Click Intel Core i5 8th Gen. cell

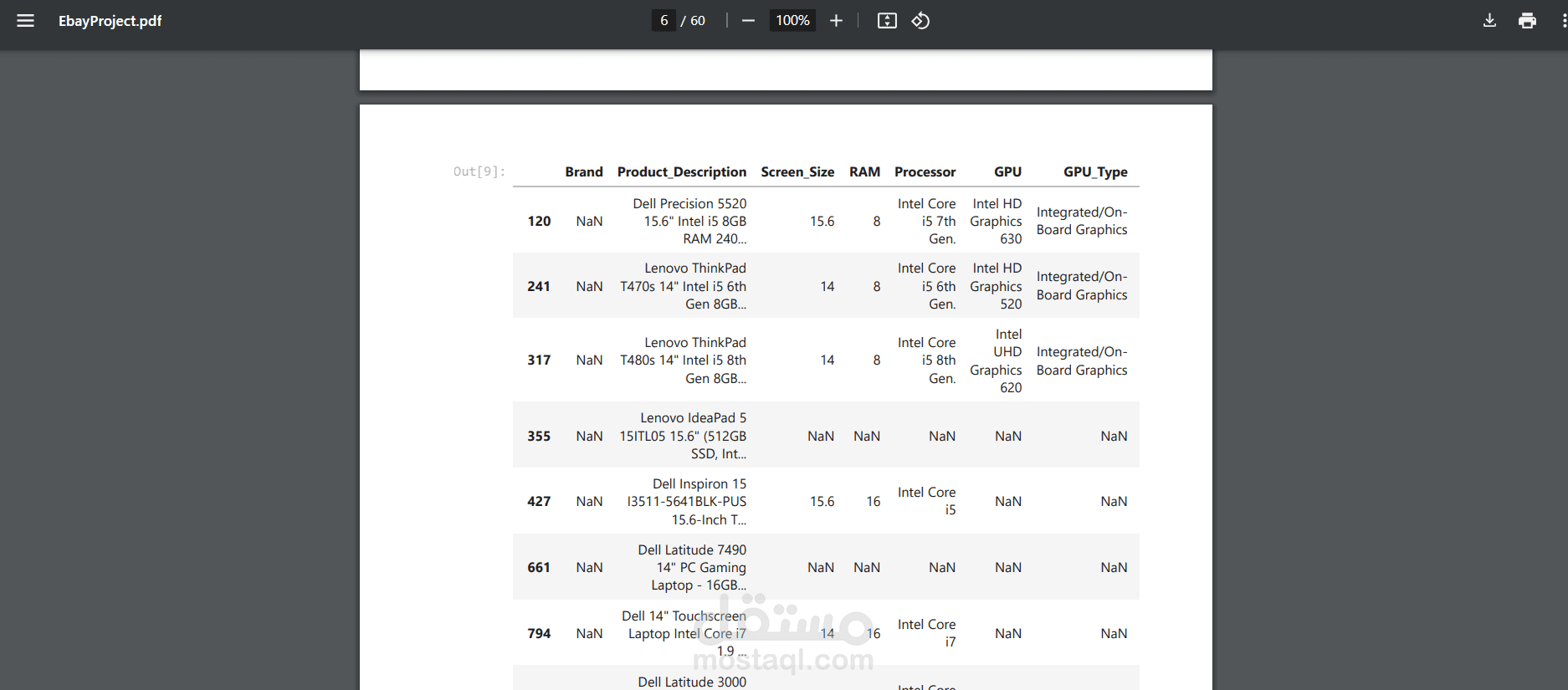coord(926,360)
